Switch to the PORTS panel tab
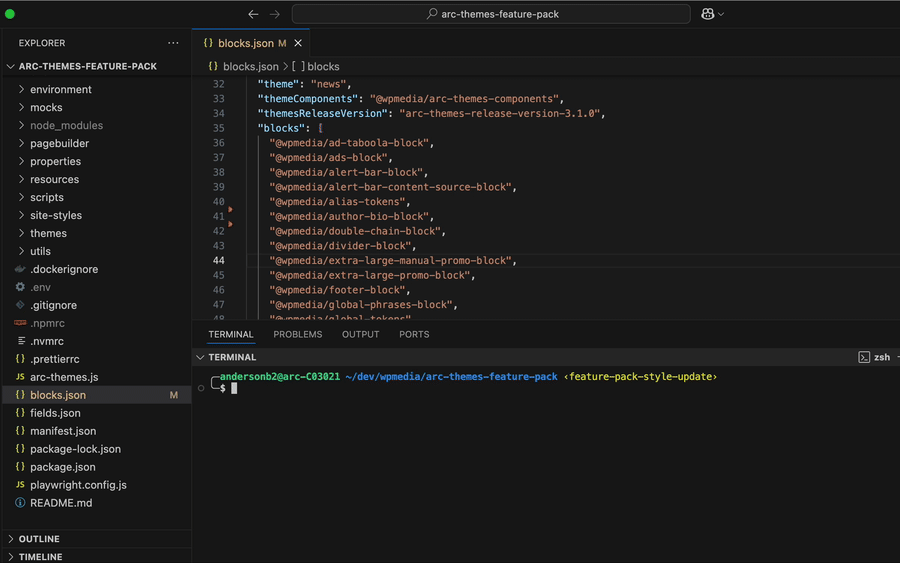Image resolution: width=900 pixels, height=563 pixels. pyautogui.click(x=414, y=335)
